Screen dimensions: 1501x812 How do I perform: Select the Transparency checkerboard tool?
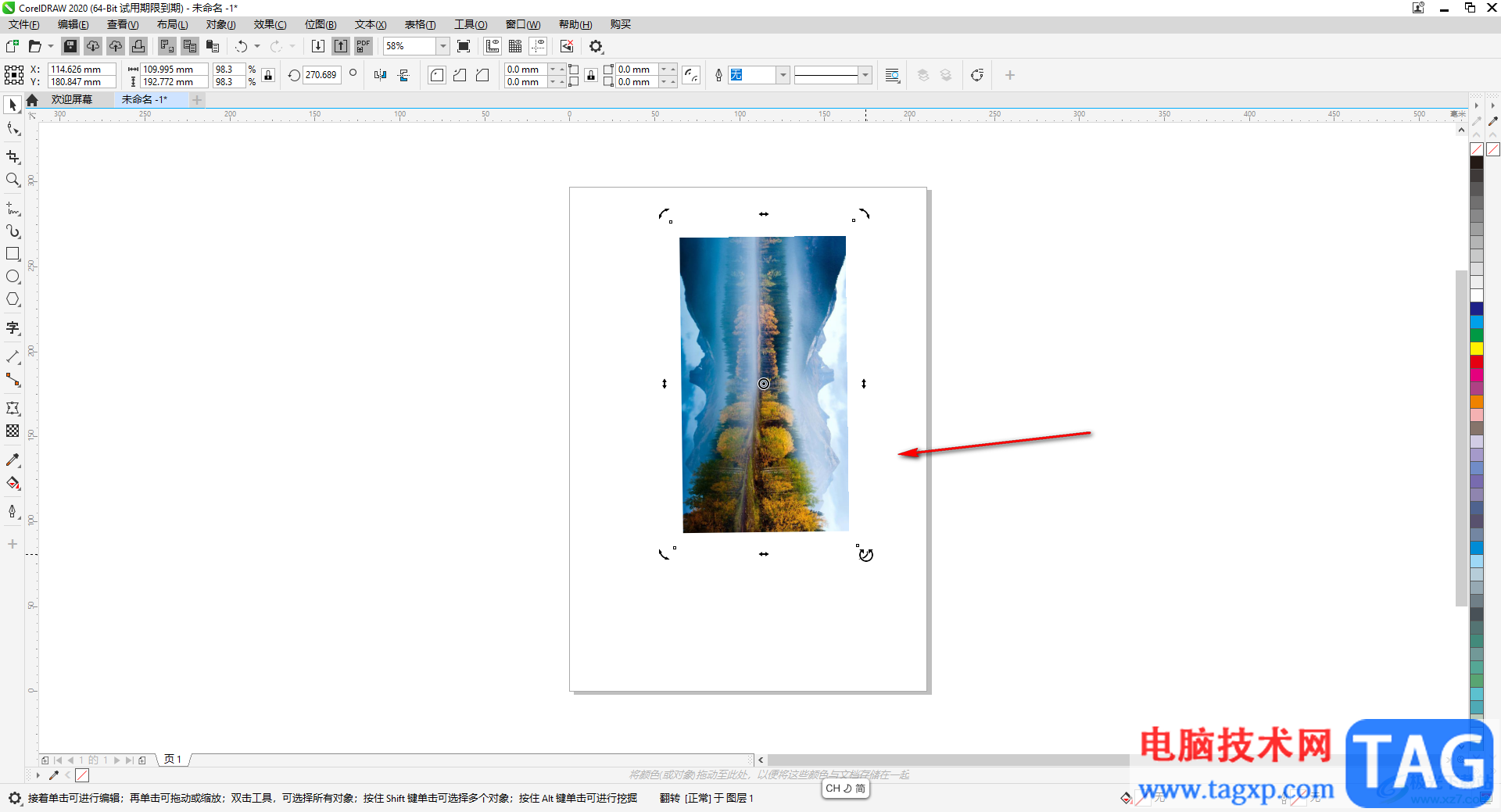click(x=13, y=431)
